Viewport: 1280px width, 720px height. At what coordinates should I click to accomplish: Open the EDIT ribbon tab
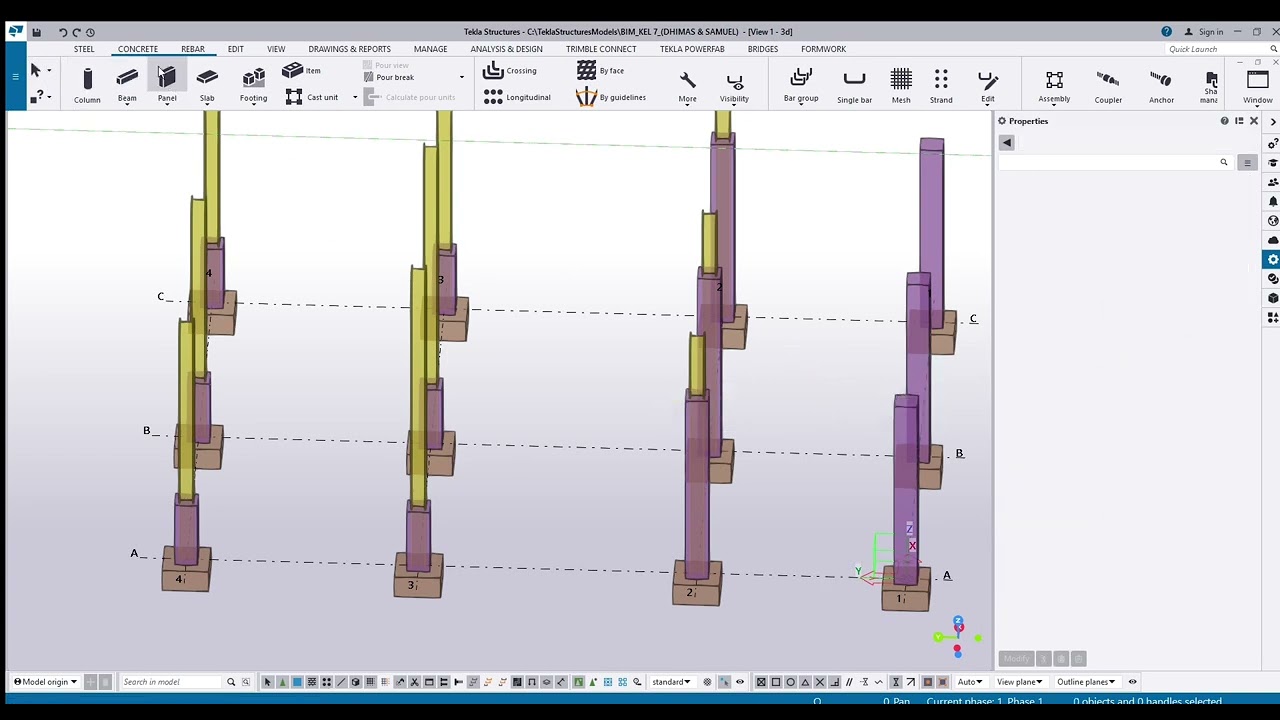(x=235, y=49)
